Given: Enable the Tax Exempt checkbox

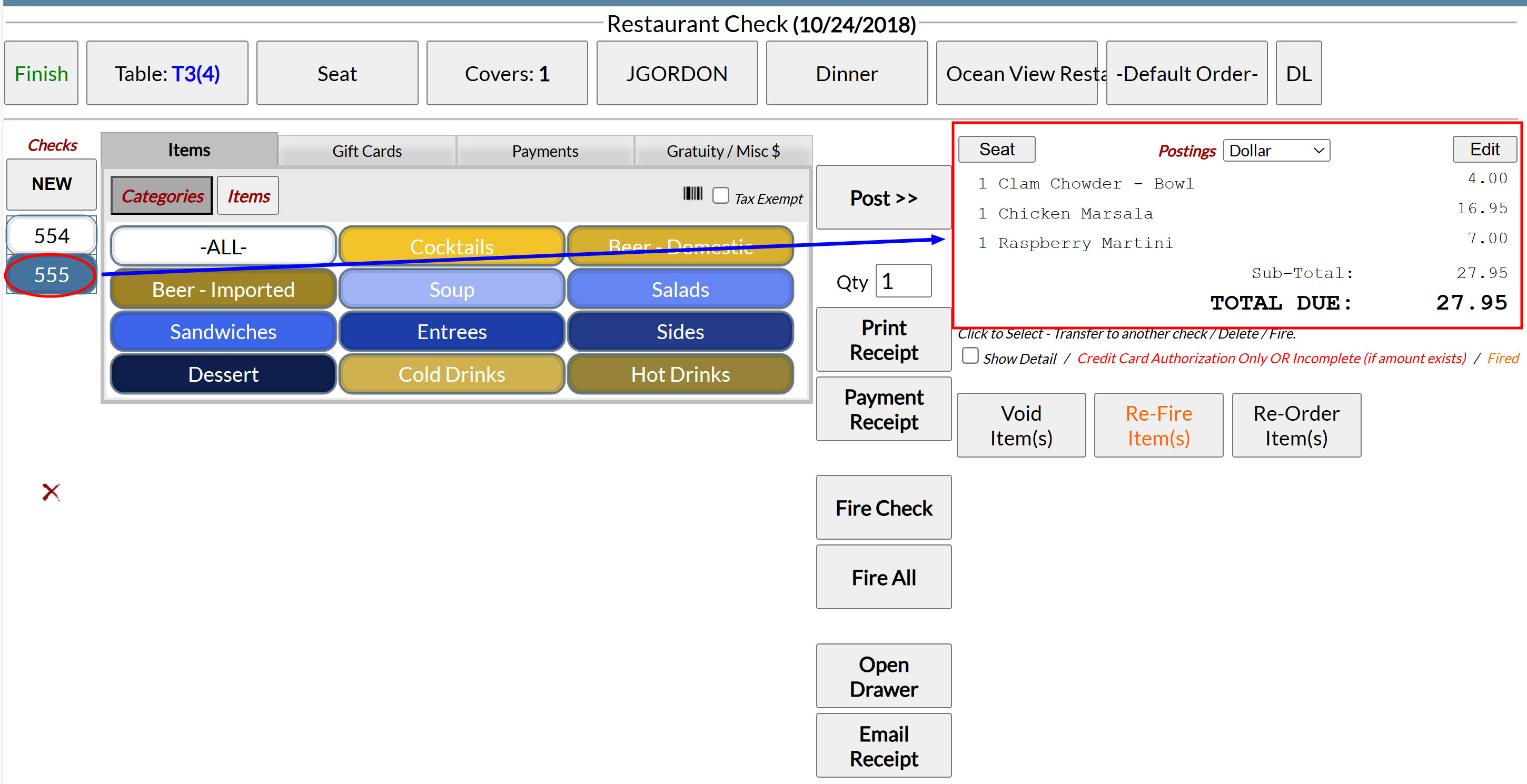Looking at the screenshot, I should pyautogui.click(x=721, y=195).
